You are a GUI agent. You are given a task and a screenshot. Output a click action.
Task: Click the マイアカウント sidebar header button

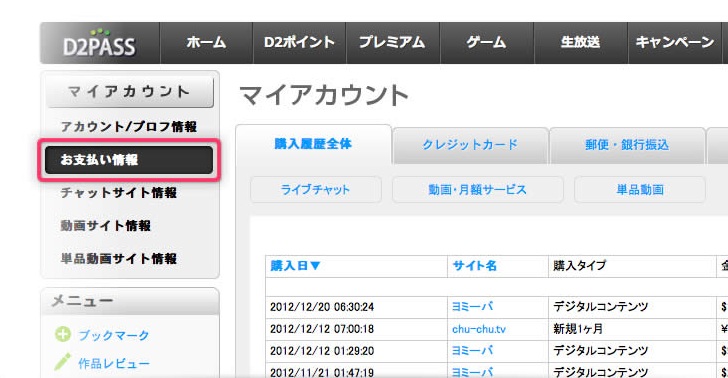pos(130,92)
